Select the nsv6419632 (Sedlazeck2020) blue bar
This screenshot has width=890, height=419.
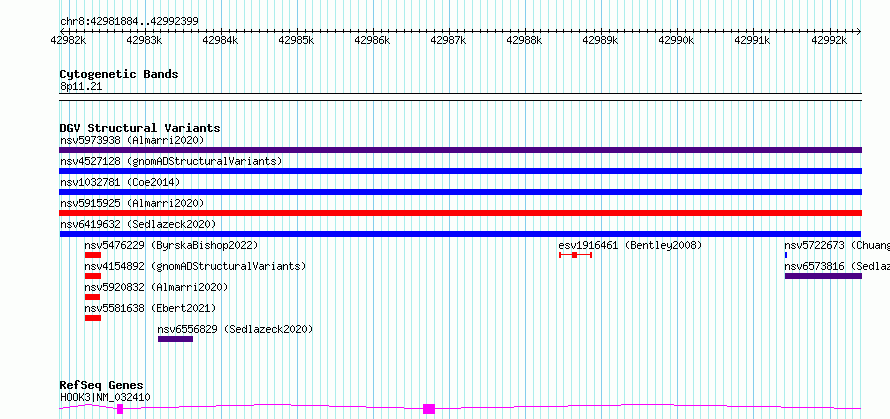tap(460, 234)
